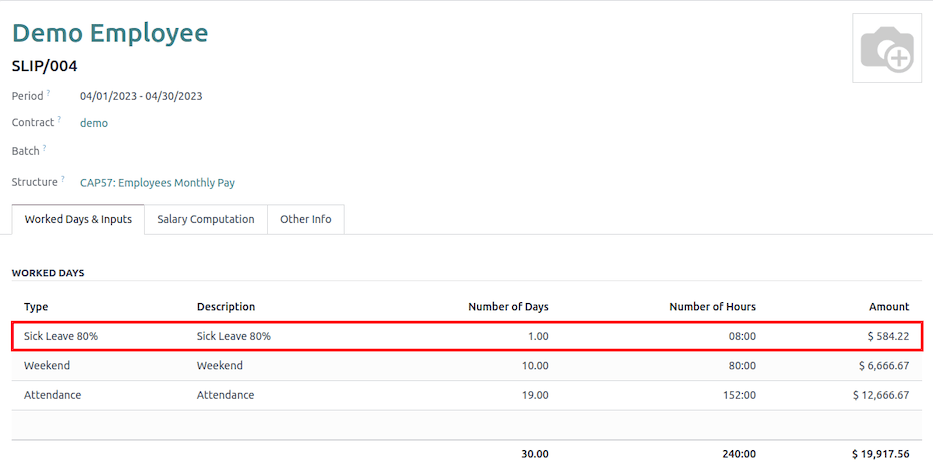Sort by the Number of Days header
This screenshot has height=474, width=933.
tap(508, 307)
